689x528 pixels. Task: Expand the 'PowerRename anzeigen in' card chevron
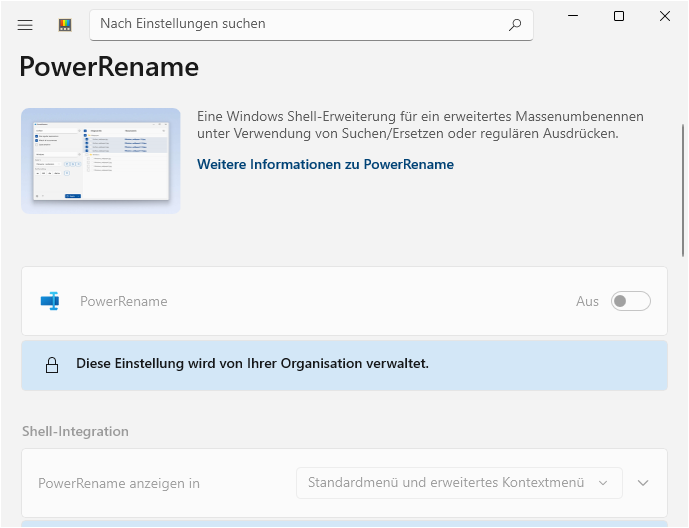click(x=643, y=483)
